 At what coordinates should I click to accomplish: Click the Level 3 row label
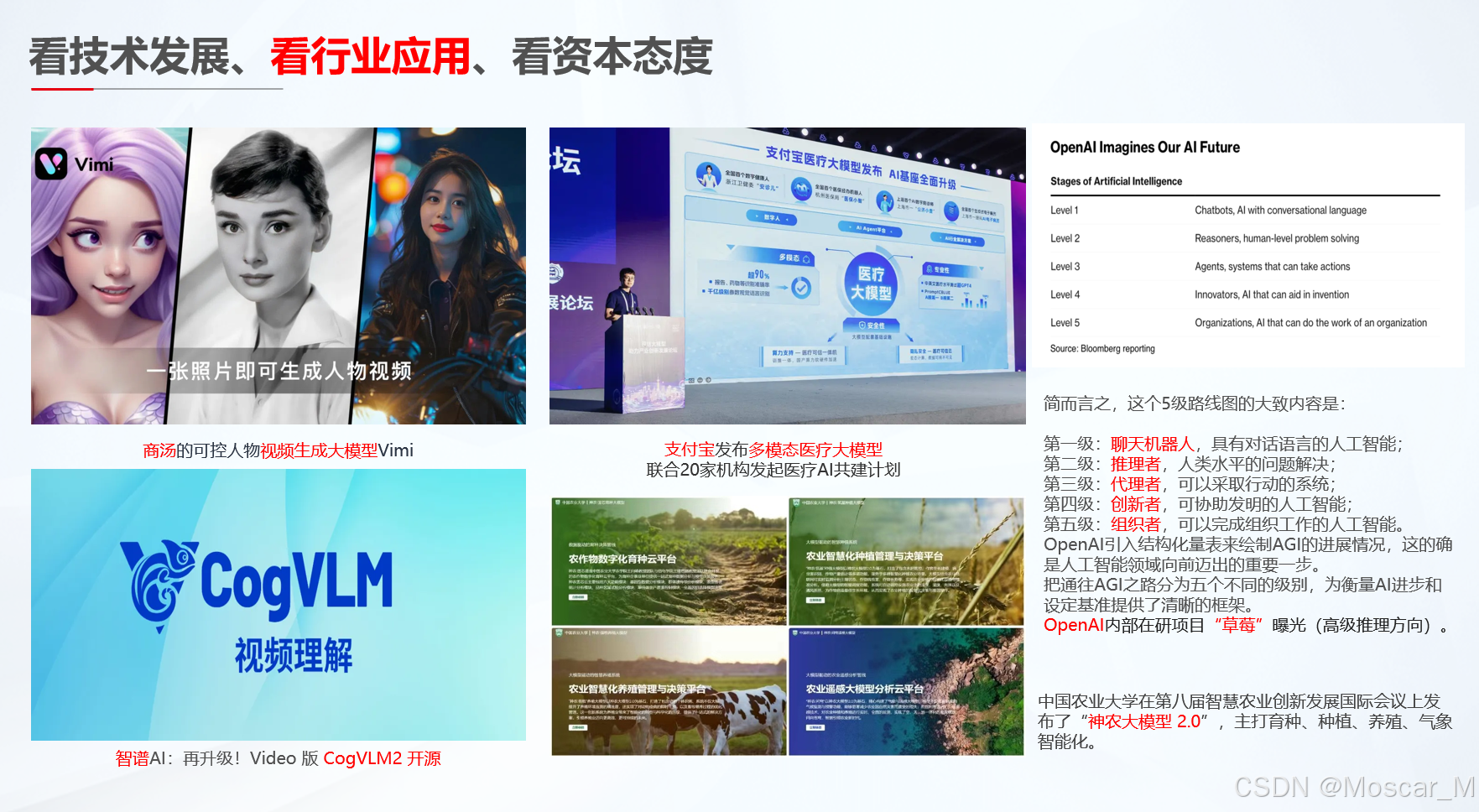click(1065, 267)
